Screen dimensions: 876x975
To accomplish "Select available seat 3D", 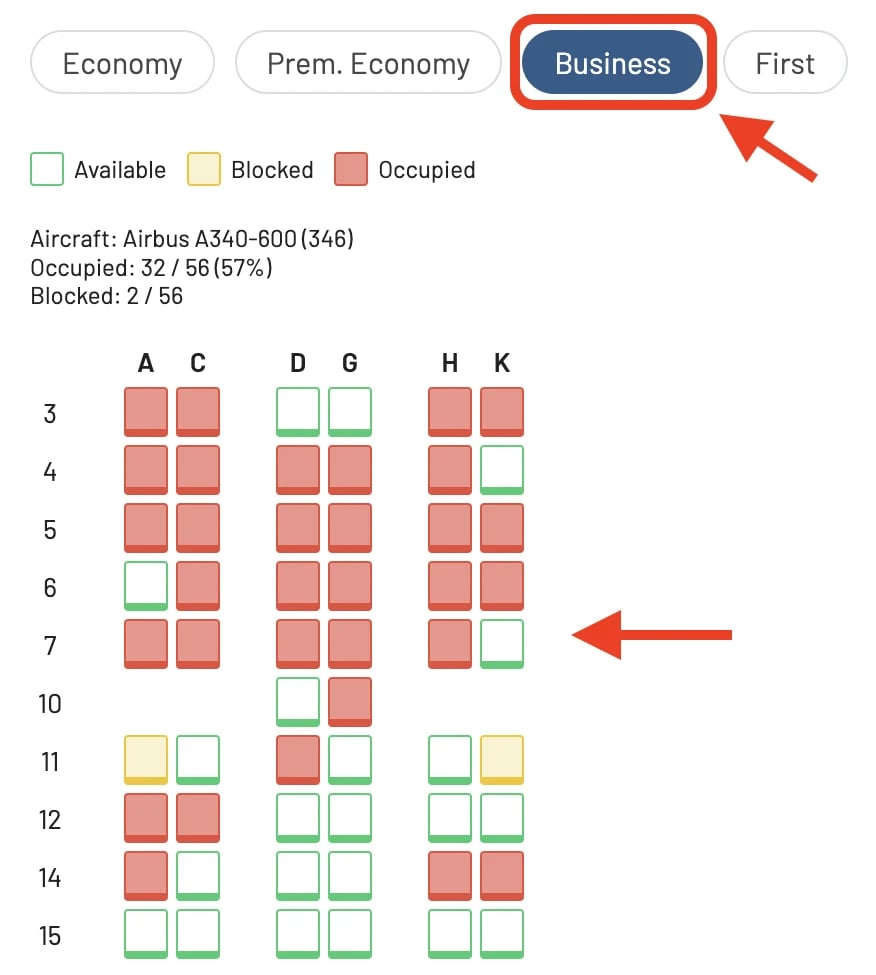I will (x=298, y=412).
